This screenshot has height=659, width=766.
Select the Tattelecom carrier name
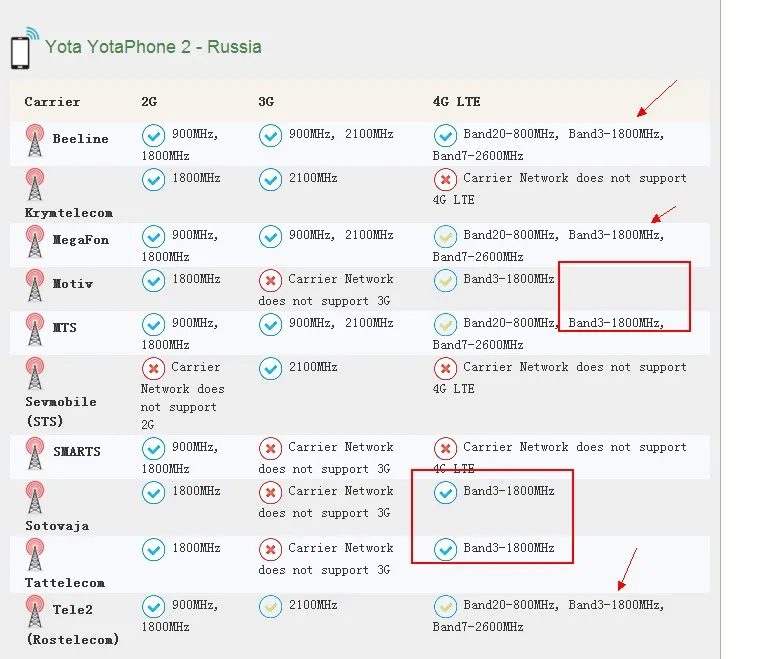65,583
